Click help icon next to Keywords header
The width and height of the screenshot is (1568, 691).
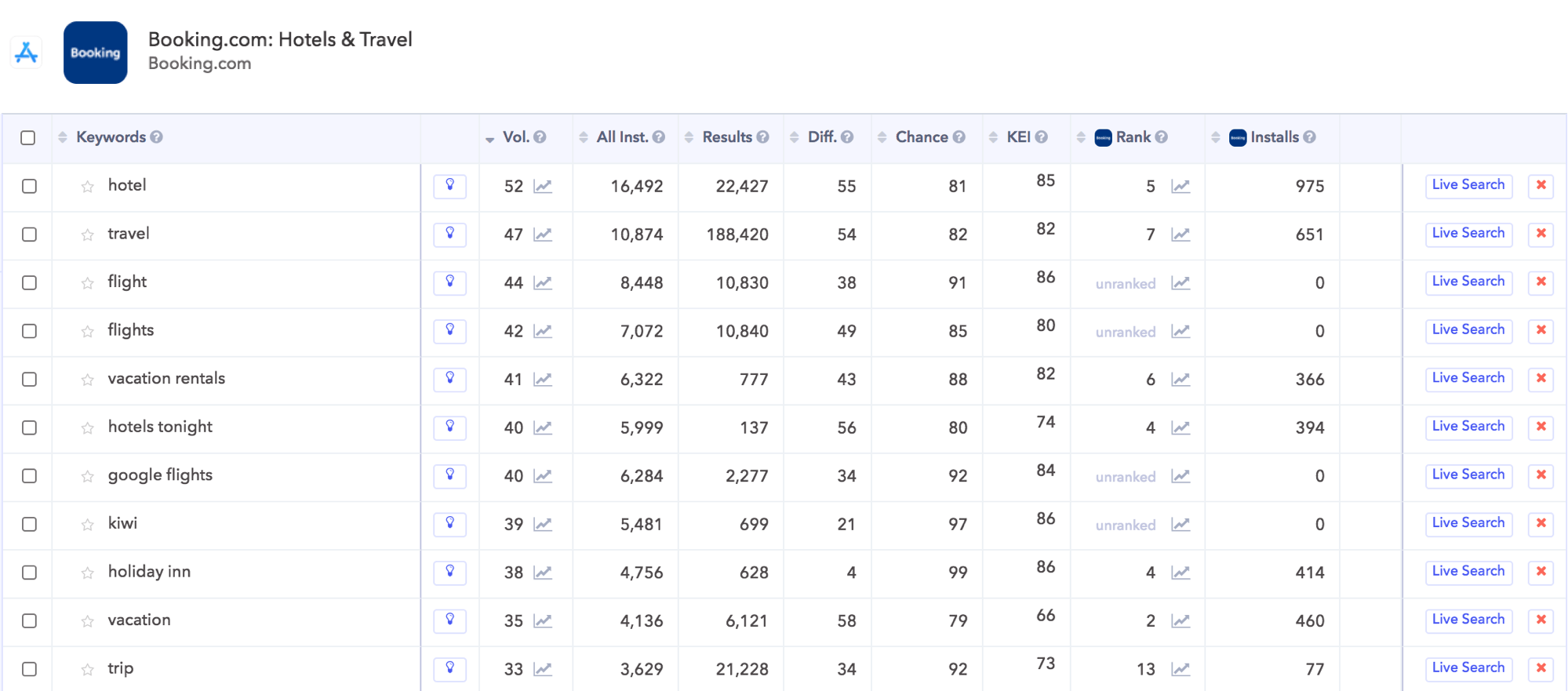(x=157, y=137)
